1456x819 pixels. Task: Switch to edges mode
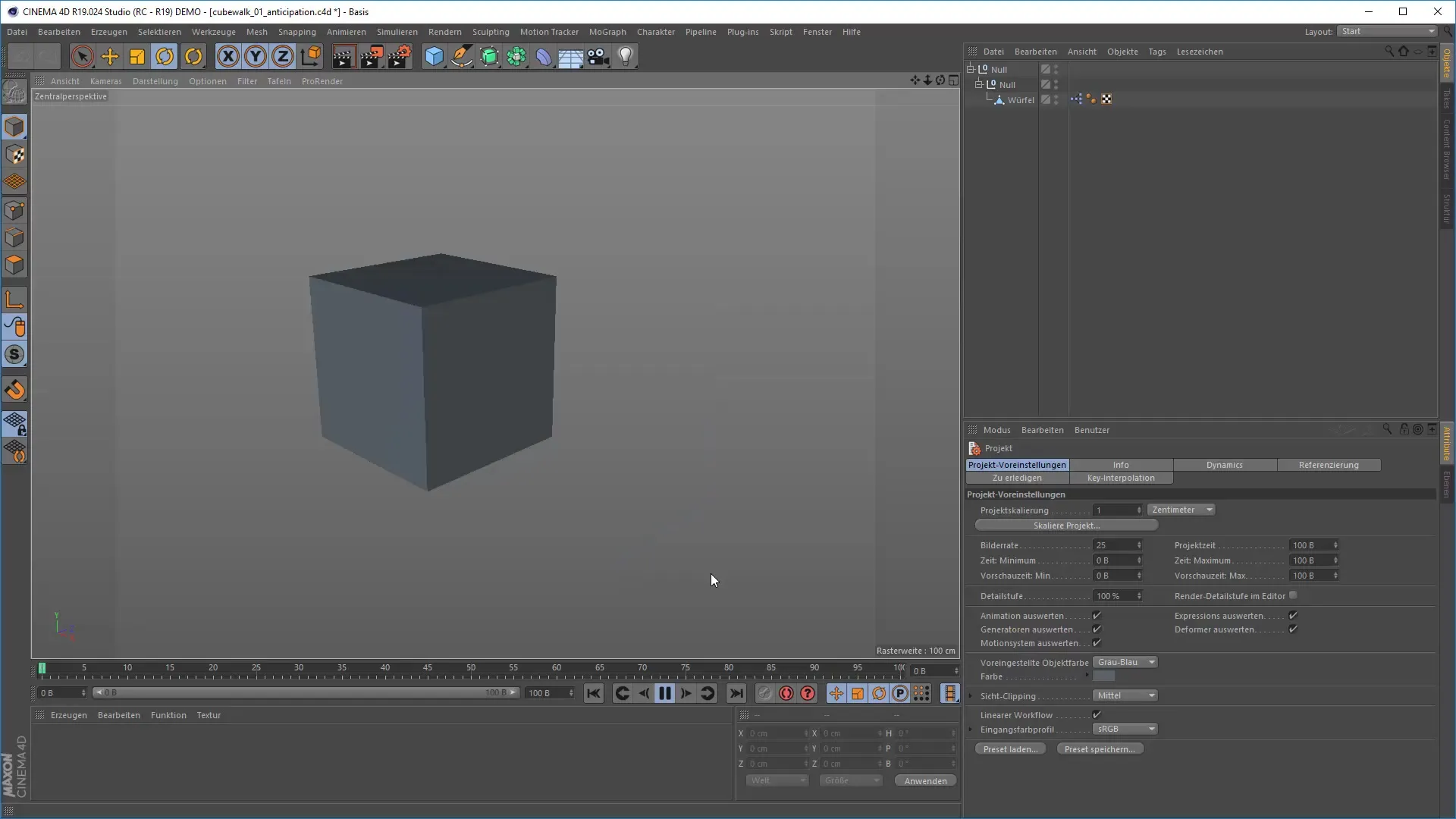click(14, 237)
